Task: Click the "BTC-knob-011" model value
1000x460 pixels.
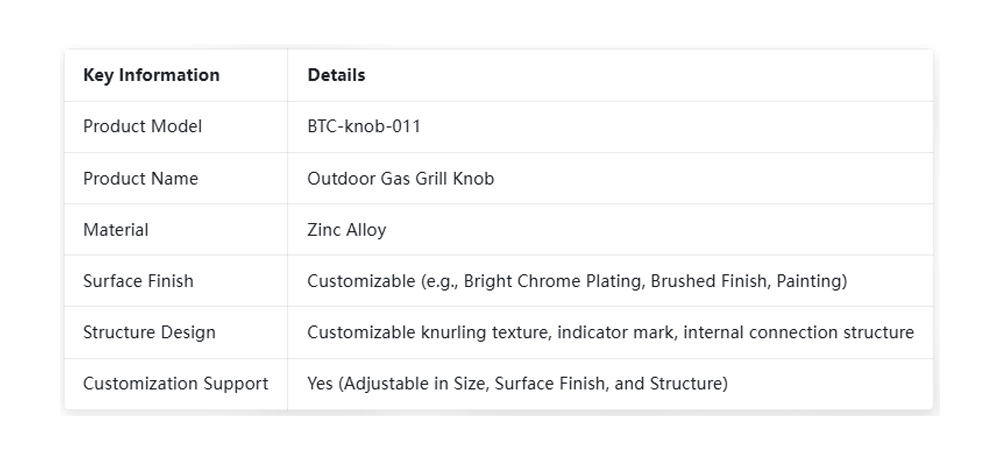Action: click(x=364, y=127)
